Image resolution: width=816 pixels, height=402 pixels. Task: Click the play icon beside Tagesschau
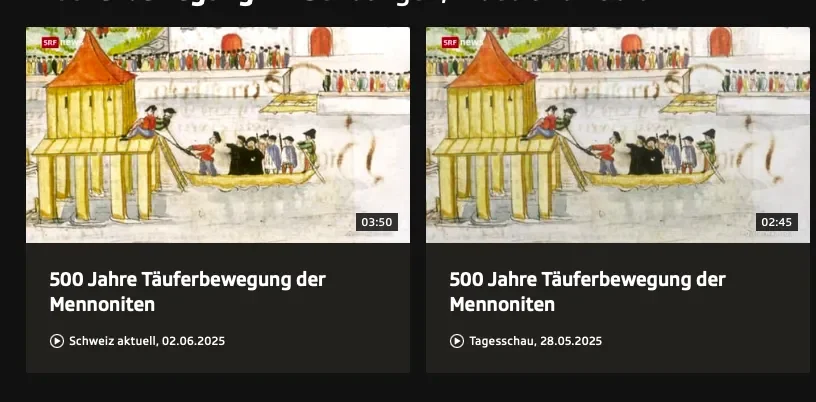click(x=457, y=341)
